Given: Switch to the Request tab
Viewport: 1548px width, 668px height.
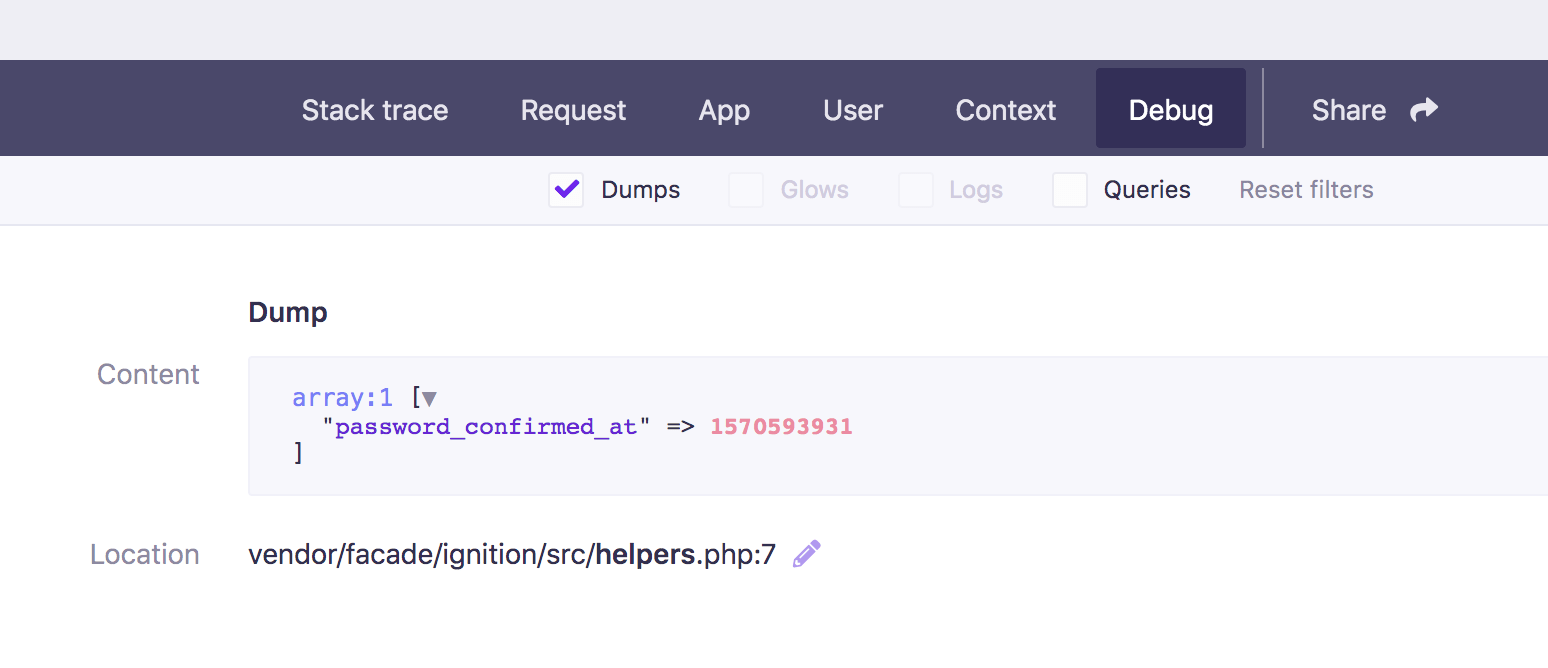Looking at the screenshot, I should pos(573,110).
